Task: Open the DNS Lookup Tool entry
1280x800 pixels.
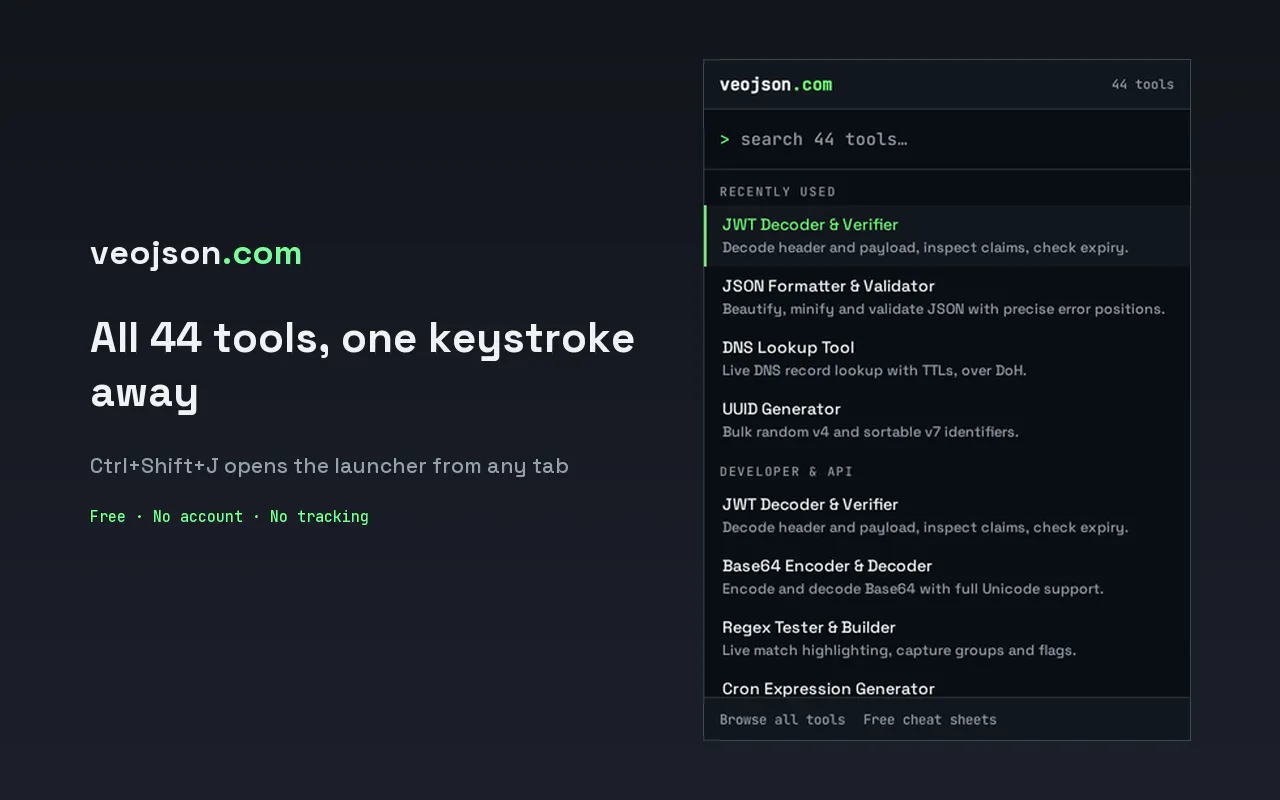Action: tap(947, 359)
